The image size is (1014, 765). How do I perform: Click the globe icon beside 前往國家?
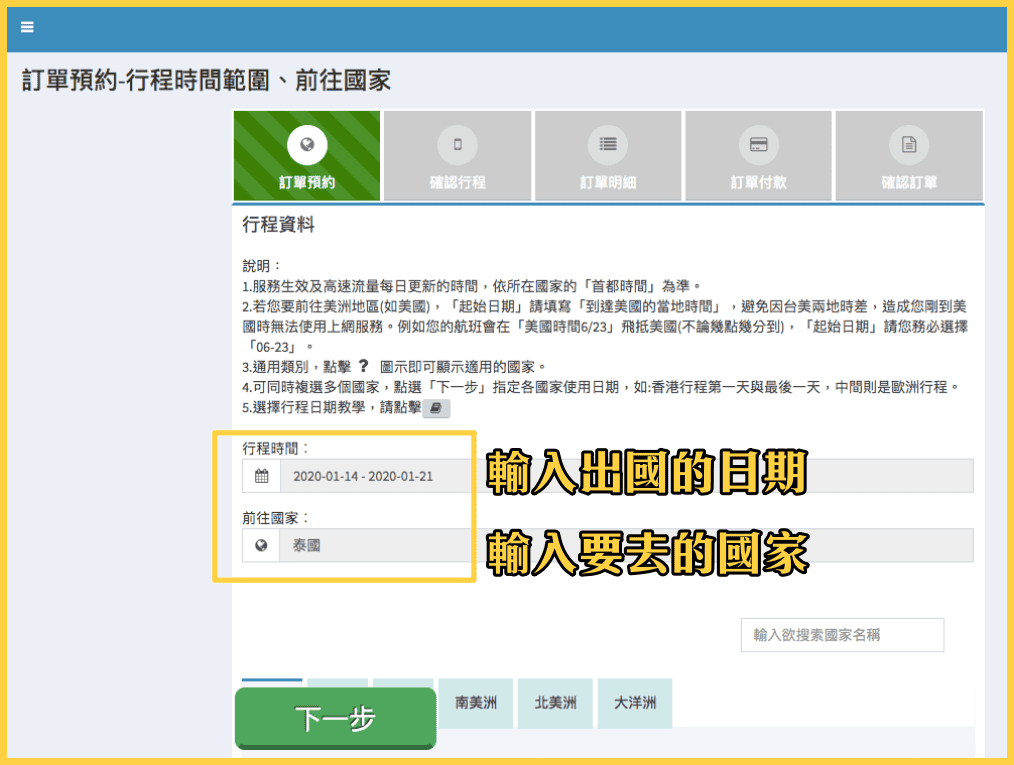[x=261, y=546]
